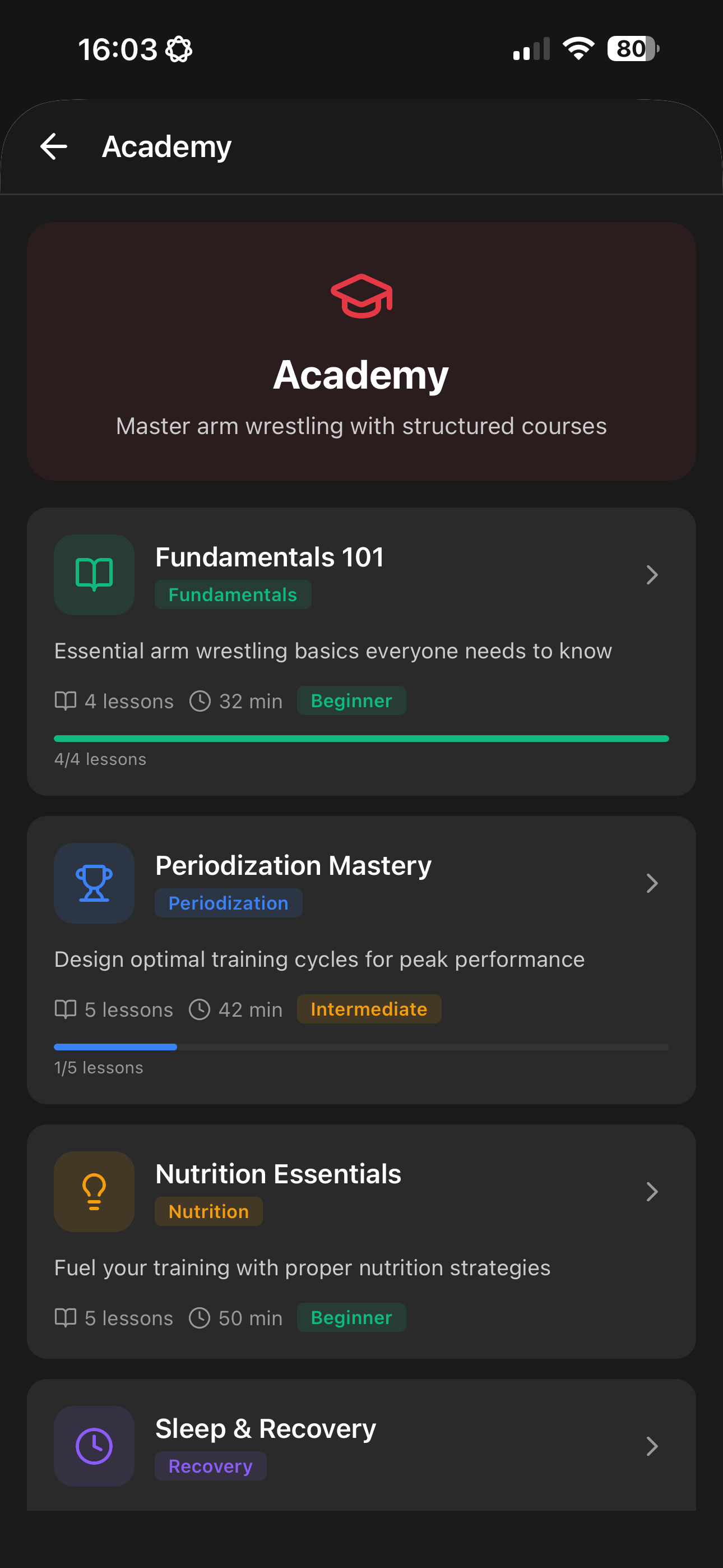Click the Recovery category tag
The image size is (723, 1568).
click(x=211, y=1466)
